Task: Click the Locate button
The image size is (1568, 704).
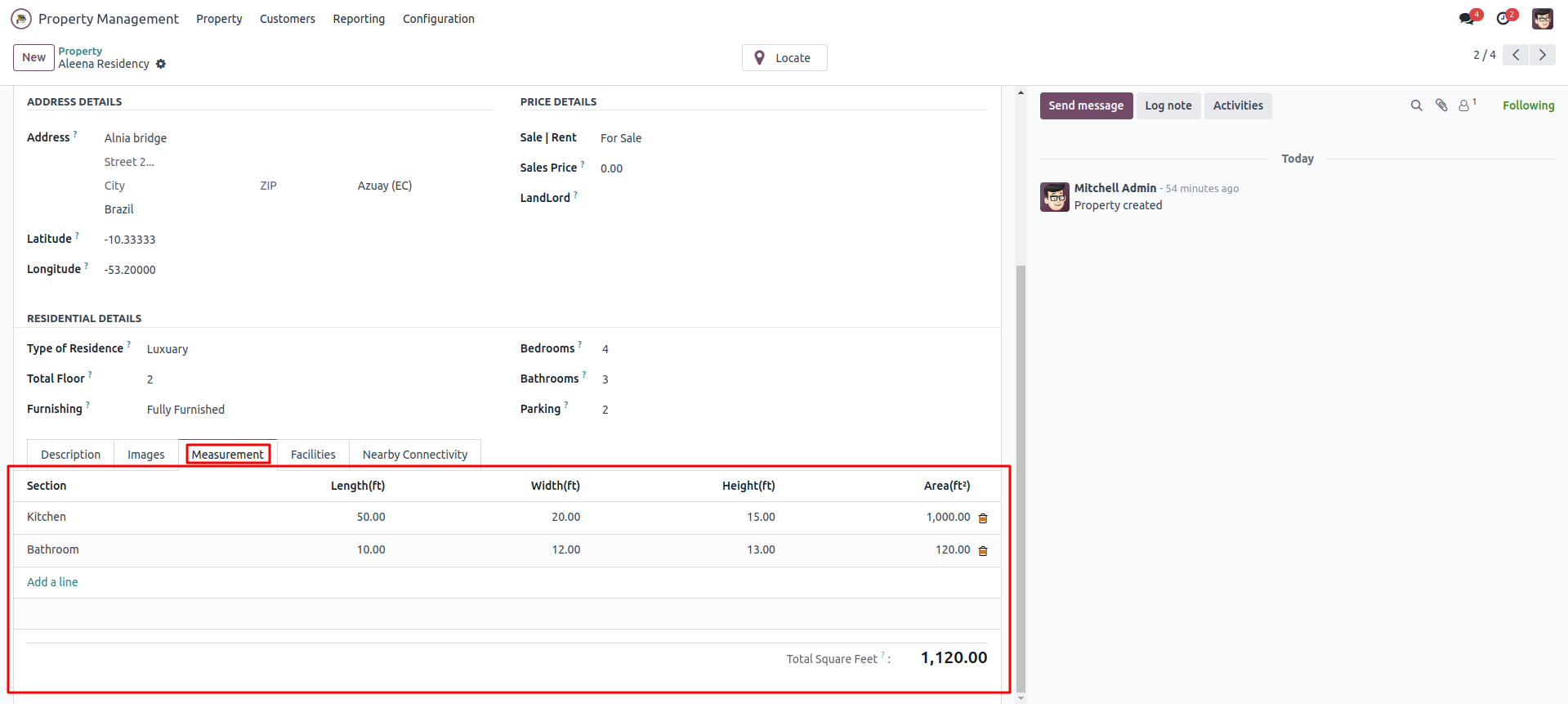Action: click(784, 58)
